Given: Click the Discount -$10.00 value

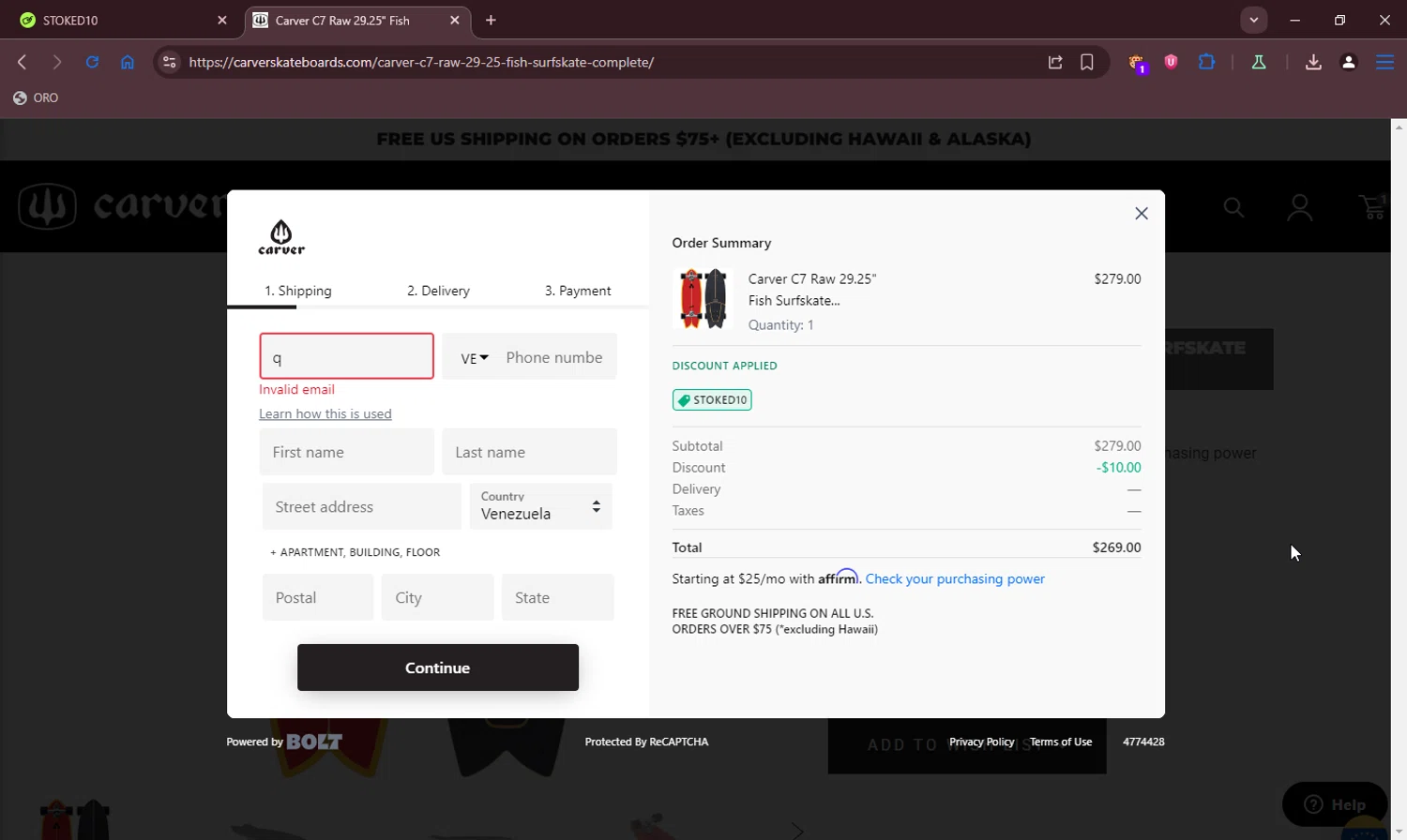Looking at the screenshot, I should pyautogui.click(x=1118, y=468).
